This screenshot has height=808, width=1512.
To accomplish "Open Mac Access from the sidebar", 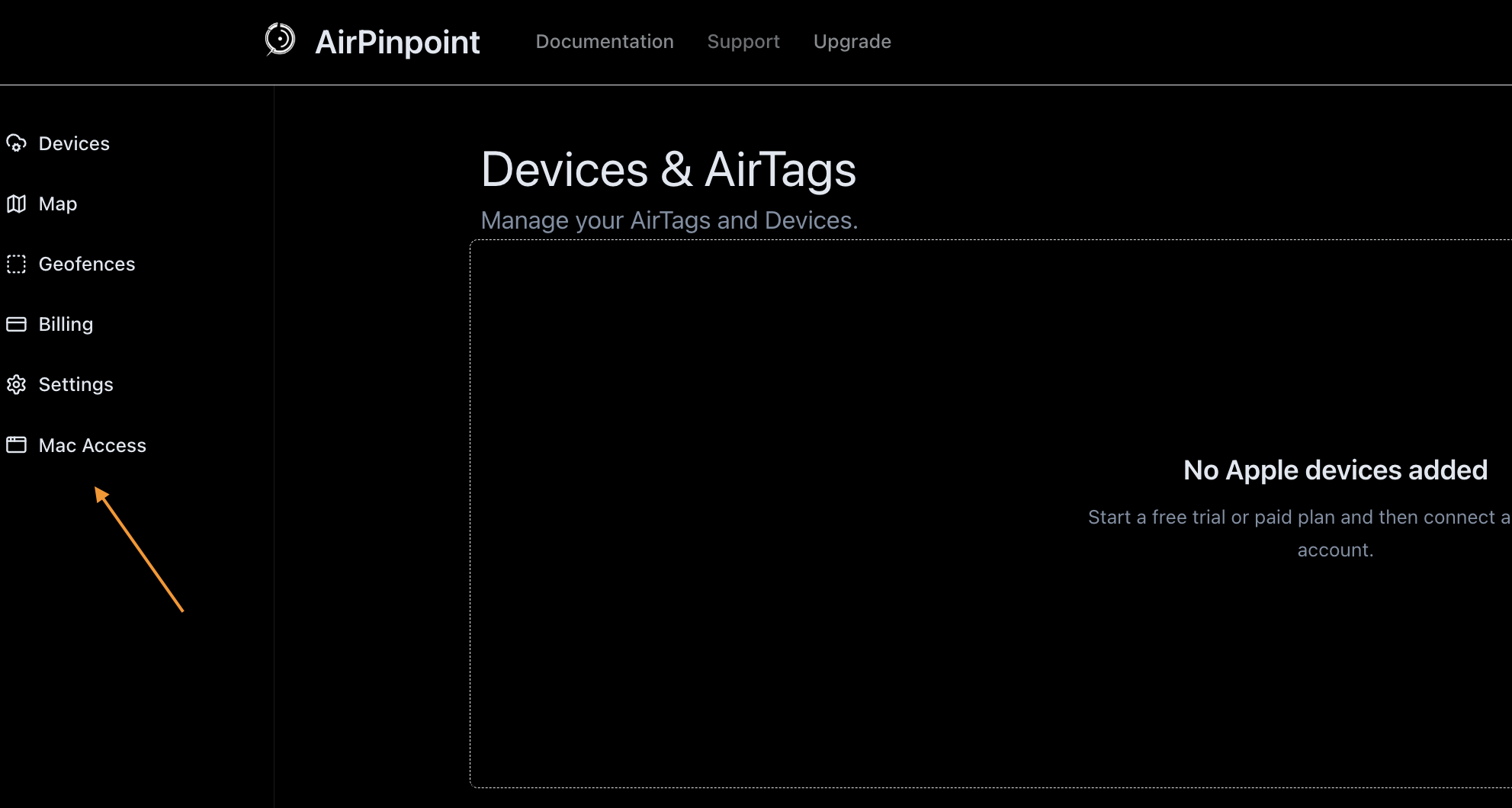I will coord(92,445).
